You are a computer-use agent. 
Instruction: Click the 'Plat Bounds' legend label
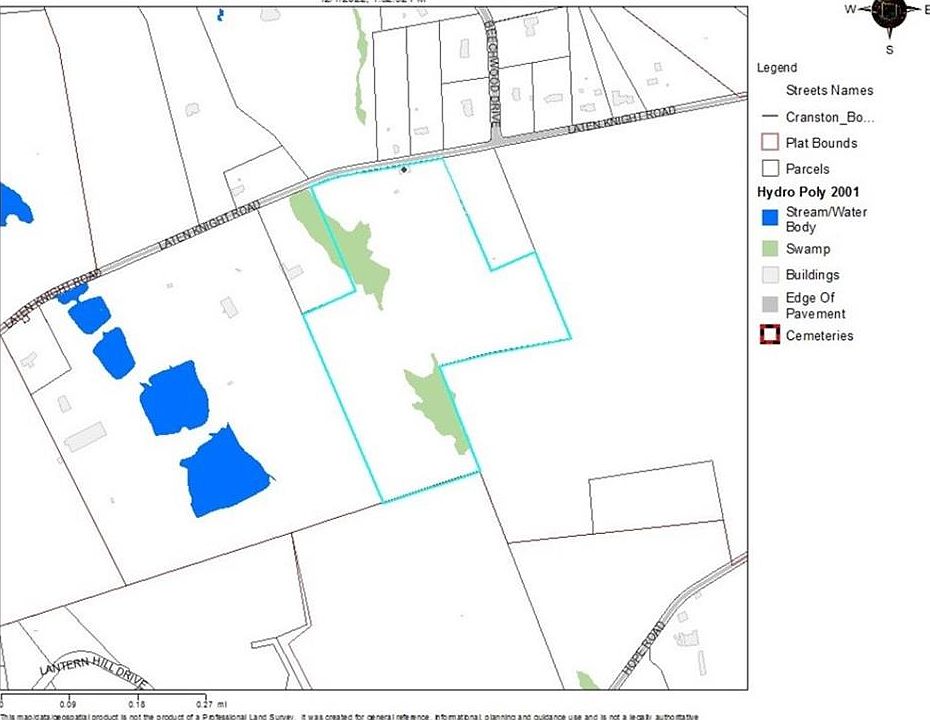[821, 143]
